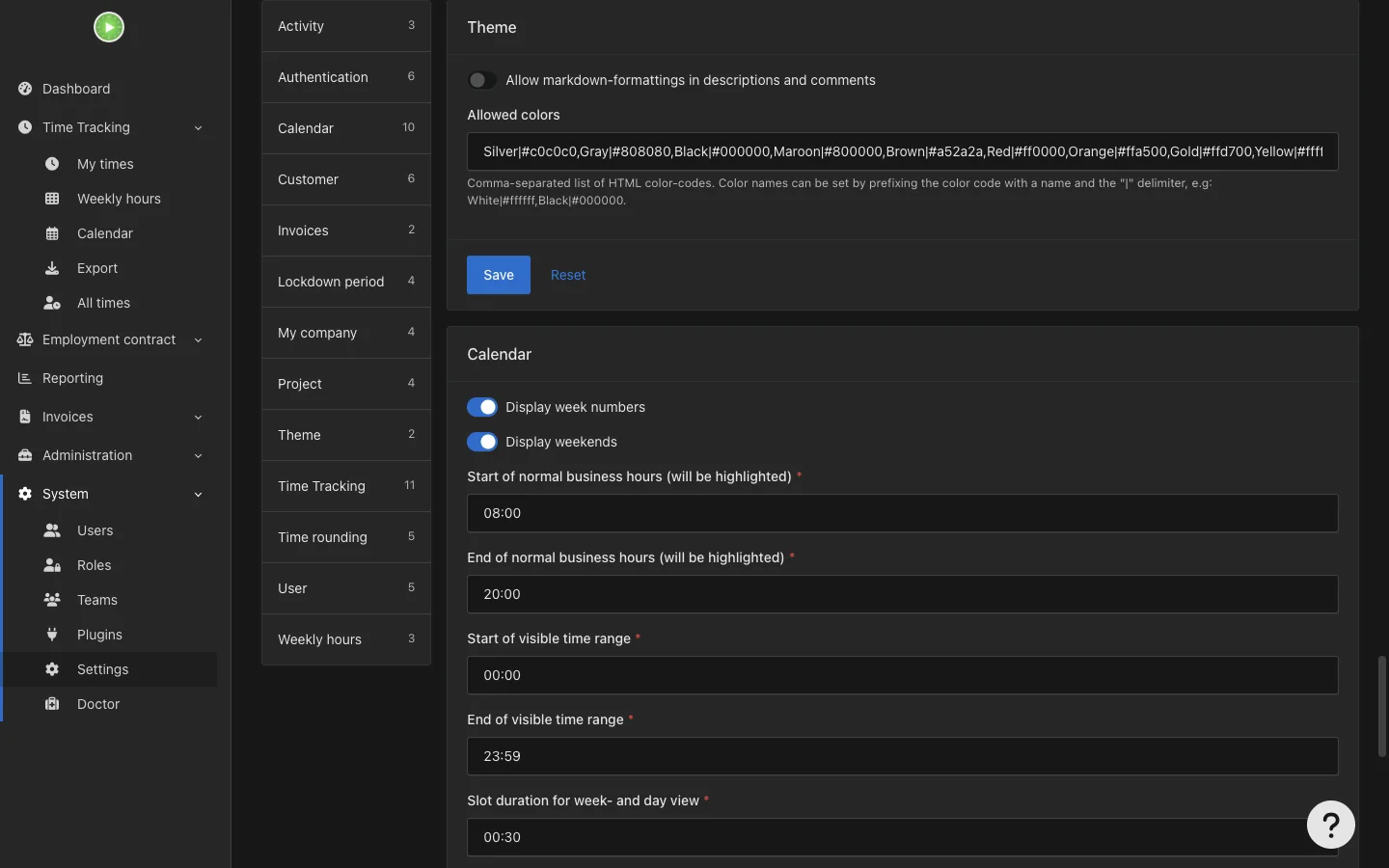Open the Doctor page
This screenshot has height=868, width=1389.
[98, 704]
